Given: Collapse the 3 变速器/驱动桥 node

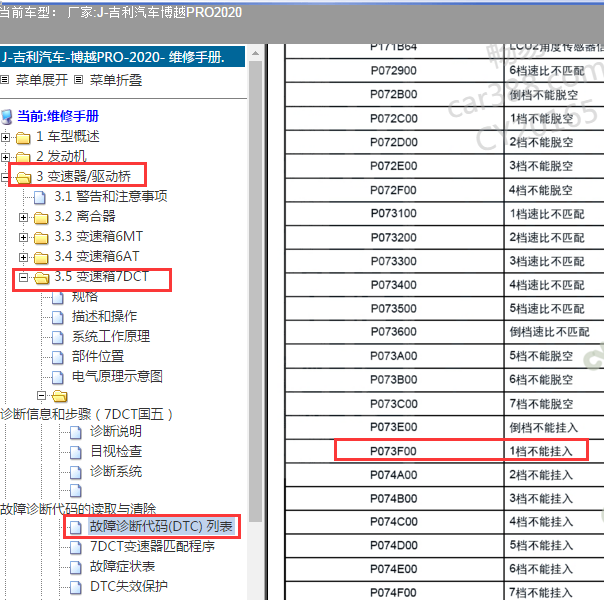Looking at the screenshot, I should (4, 177).
